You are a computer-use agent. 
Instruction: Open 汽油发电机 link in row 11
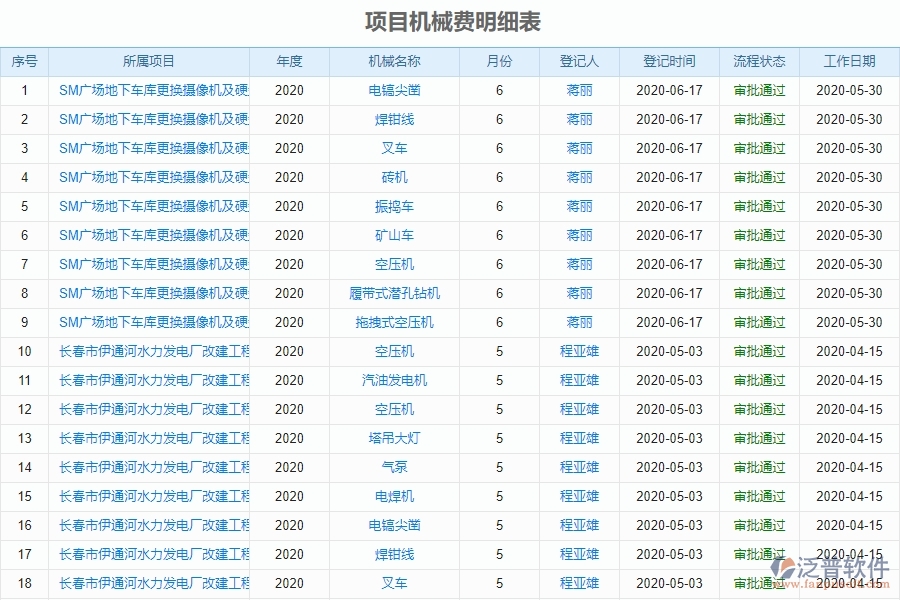[x=396, y=380]
